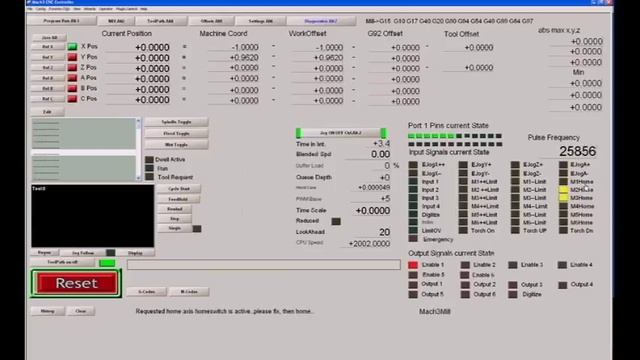Viewport: 640px width, 360px height.
Task: Click the yellow M2Home input LED
Action: (563, 190)
